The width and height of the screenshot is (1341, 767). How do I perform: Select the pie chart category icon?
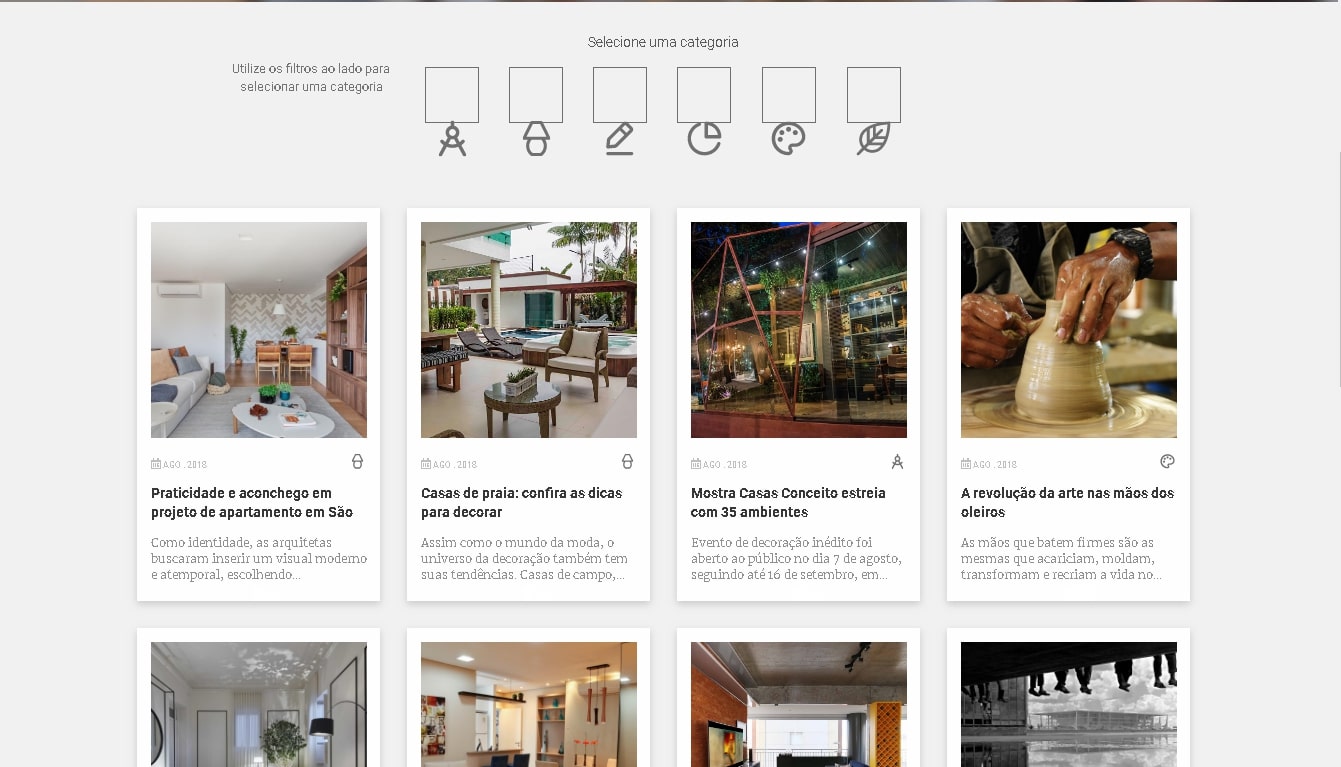704,140
